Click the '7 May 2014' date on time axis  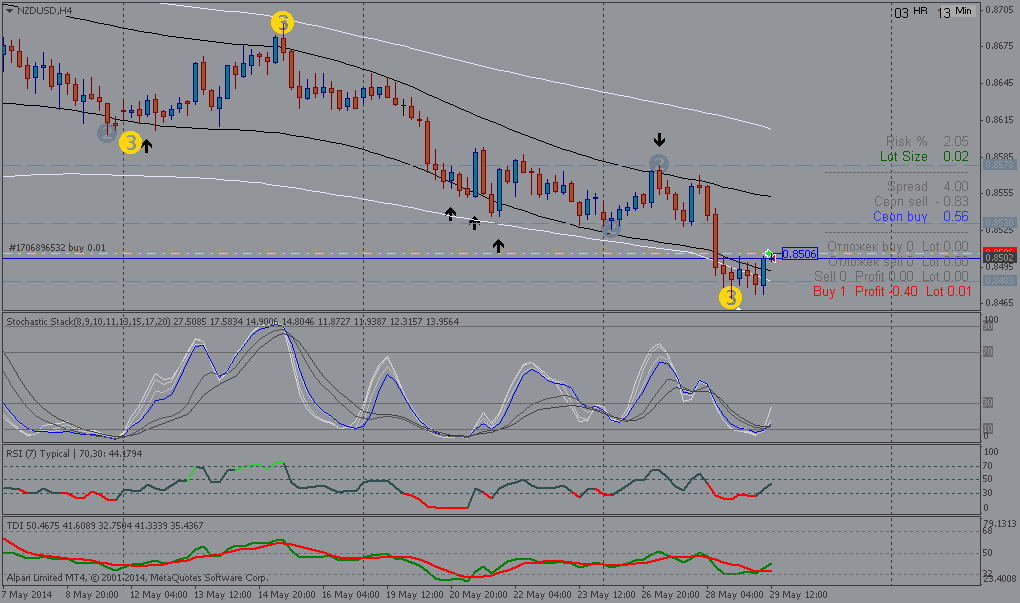(27, 595)
